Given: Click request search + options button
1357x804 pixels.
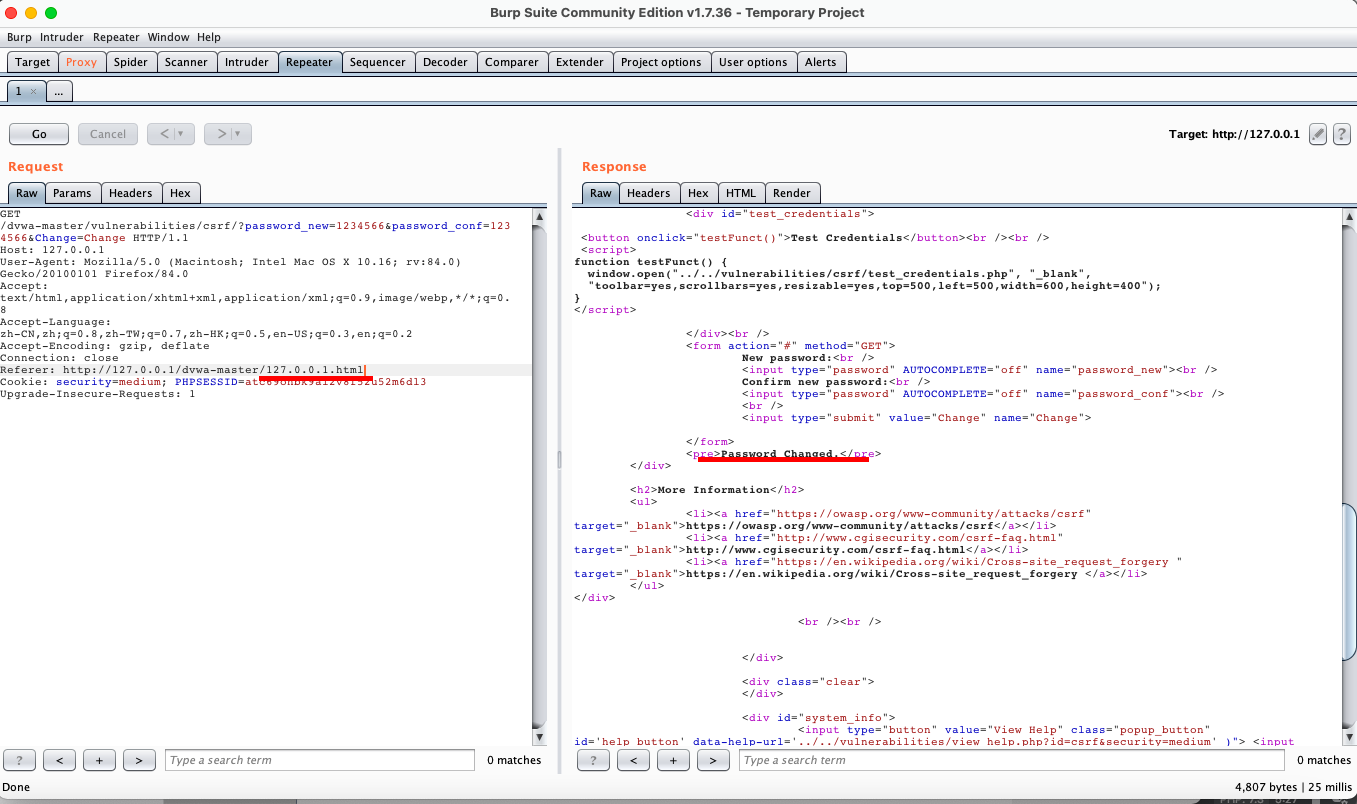Looking at the screenshot, I should point(99,760).
